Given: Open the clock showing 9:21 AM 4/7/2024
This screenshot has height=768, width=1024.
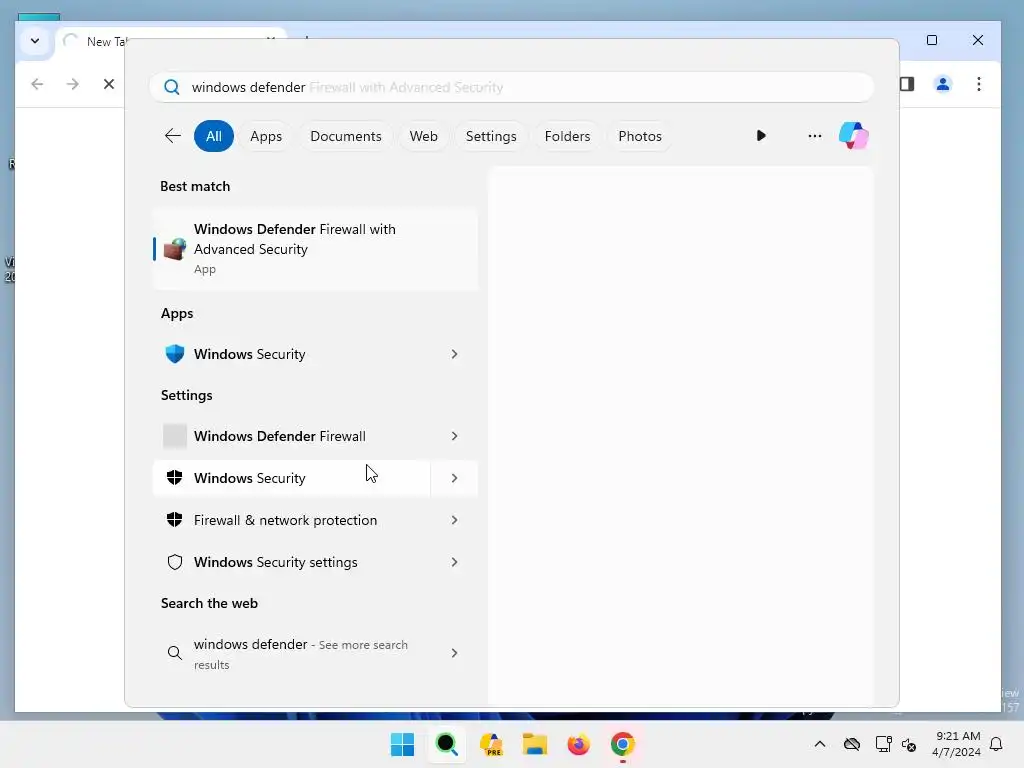Looking at the screenshot, I should click(956, 744).
